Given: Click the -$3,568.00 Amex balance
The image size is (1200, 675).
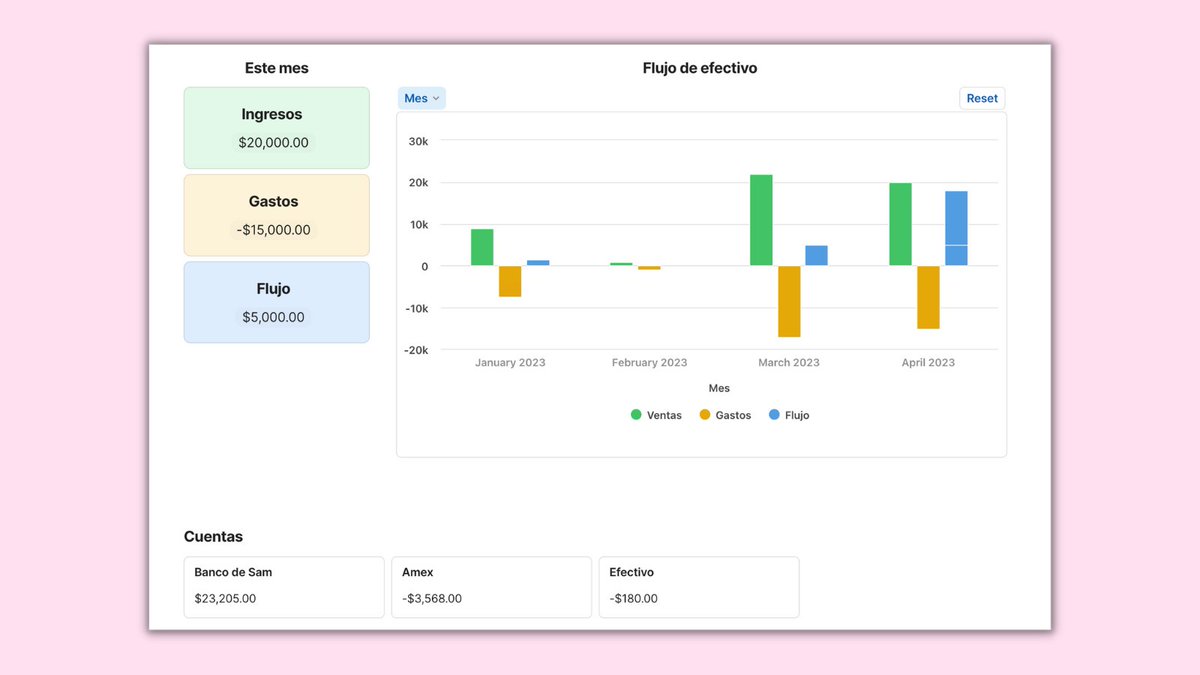Looking at the screenshot, I should [x=432, y=599].
